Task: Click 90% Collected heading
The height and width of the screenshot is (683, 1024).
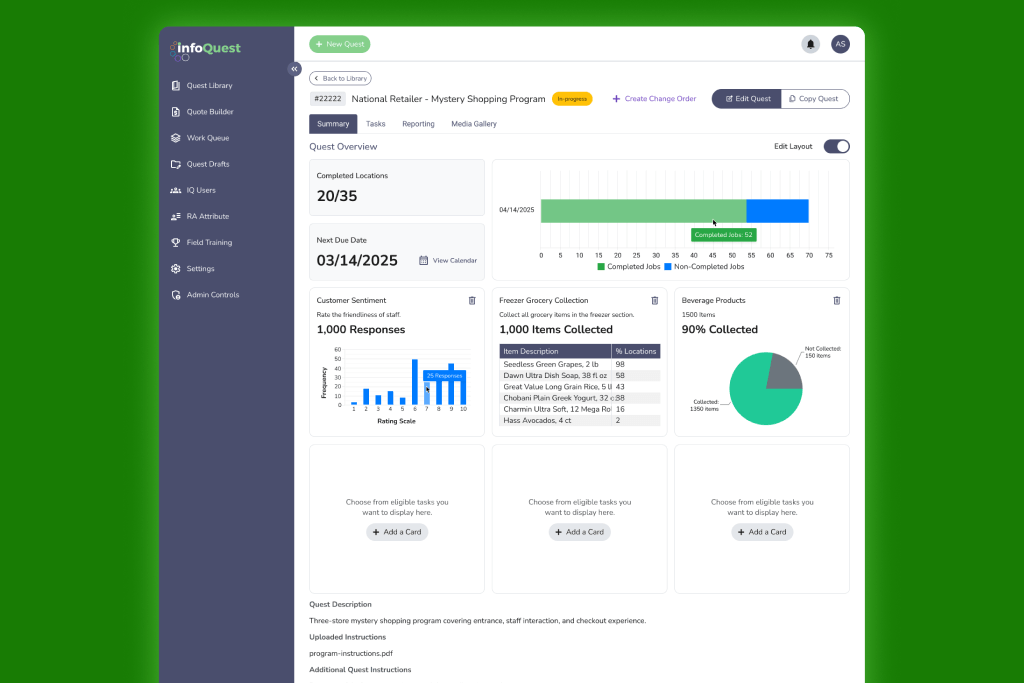Action: pyautogui.click(x=720, y=330)
